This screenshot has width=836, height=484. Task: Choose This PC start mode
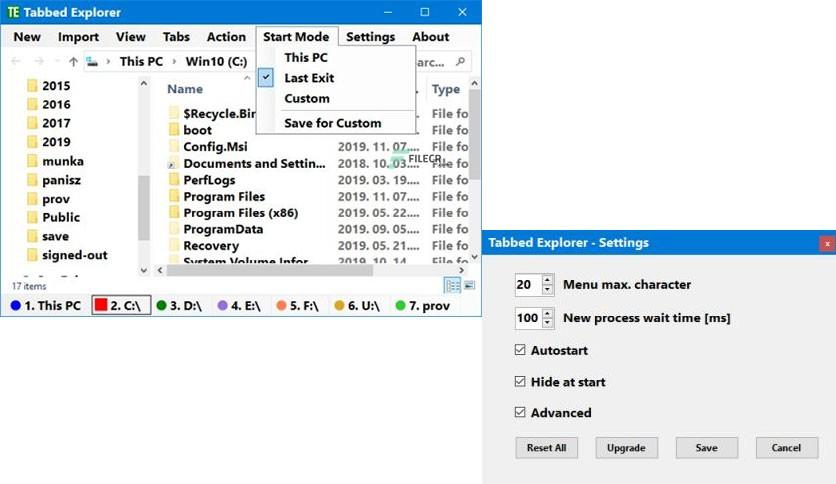pos(306,58)
